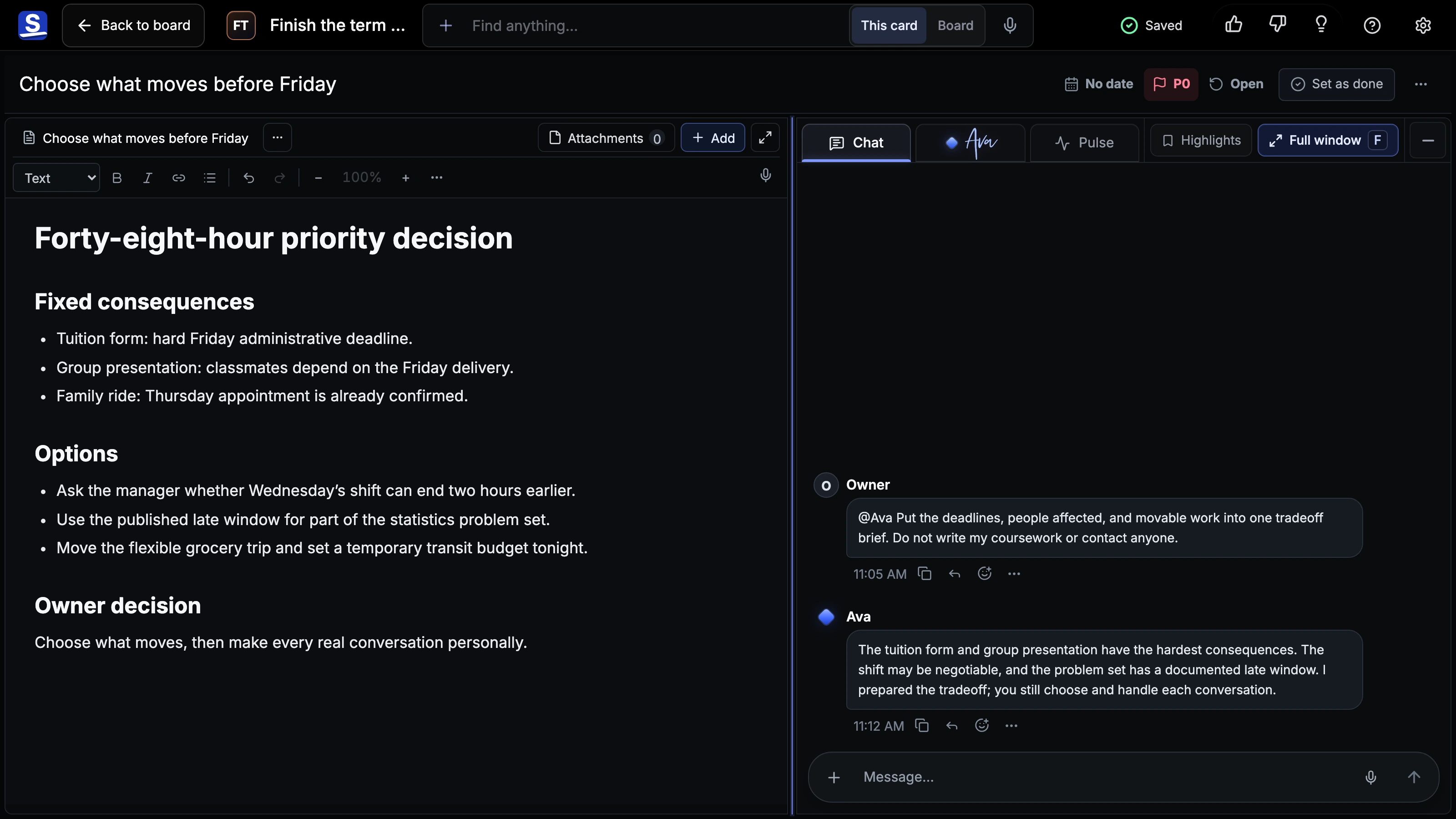Viewport: 1456px width, 819px height.
Task: Switch to the Chat tab
Action: tap(856, 143)
